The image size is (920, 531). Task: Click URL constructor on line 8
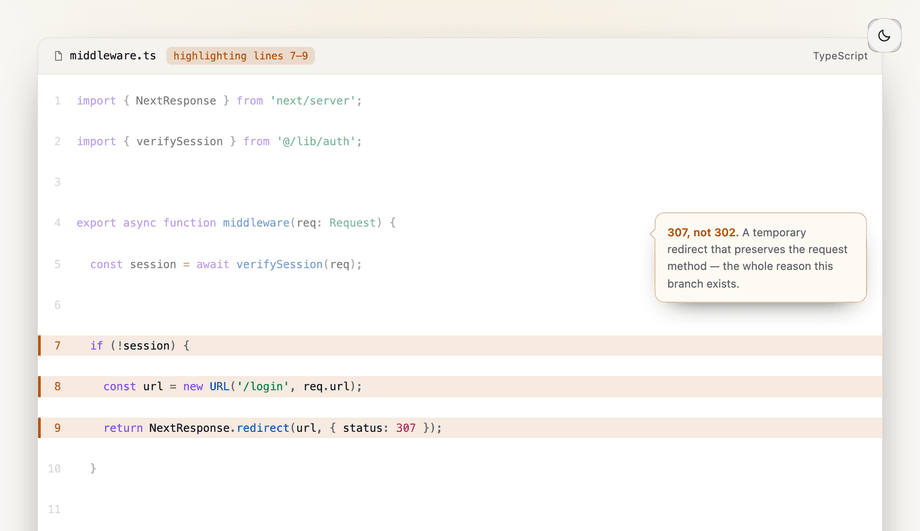click(x=219, y=387)
